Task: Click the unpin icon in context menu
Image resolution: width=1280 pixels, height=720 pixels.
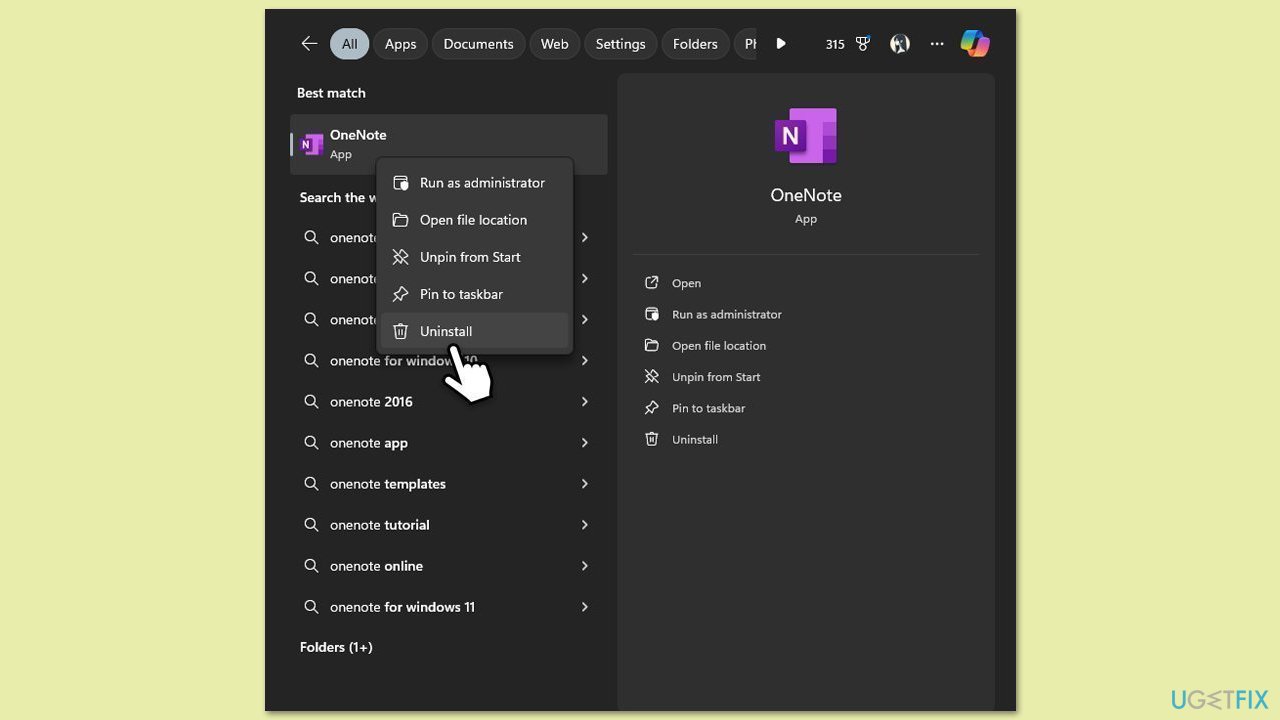Action: coord(401,257)
